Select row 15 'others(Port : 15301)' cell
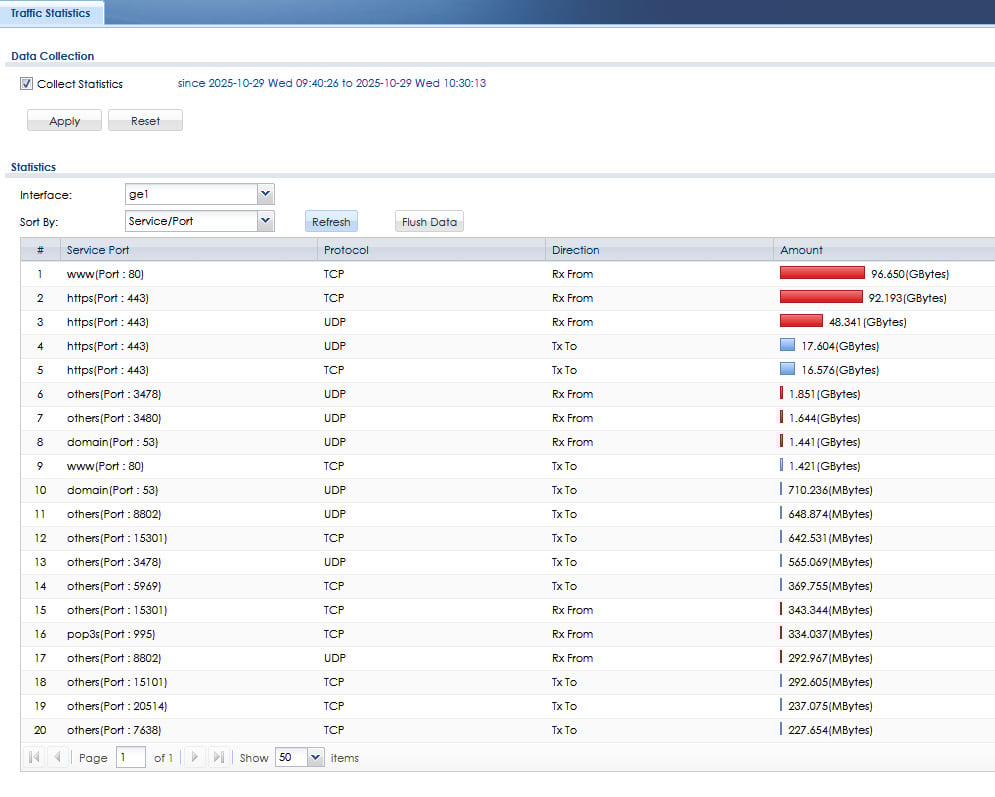 (x=117, y=610)
